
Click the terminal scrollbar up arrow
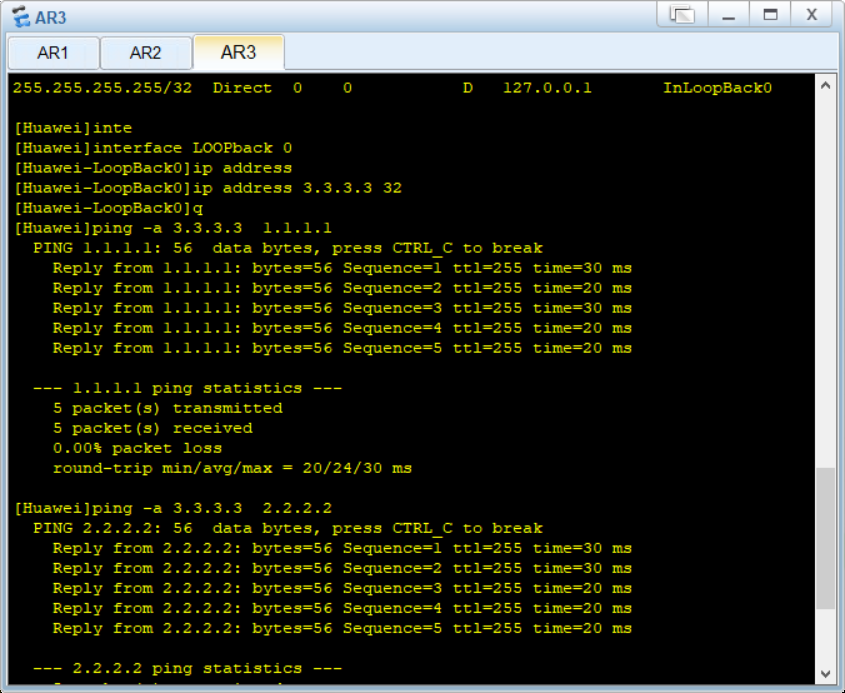[x=825, y=85]
